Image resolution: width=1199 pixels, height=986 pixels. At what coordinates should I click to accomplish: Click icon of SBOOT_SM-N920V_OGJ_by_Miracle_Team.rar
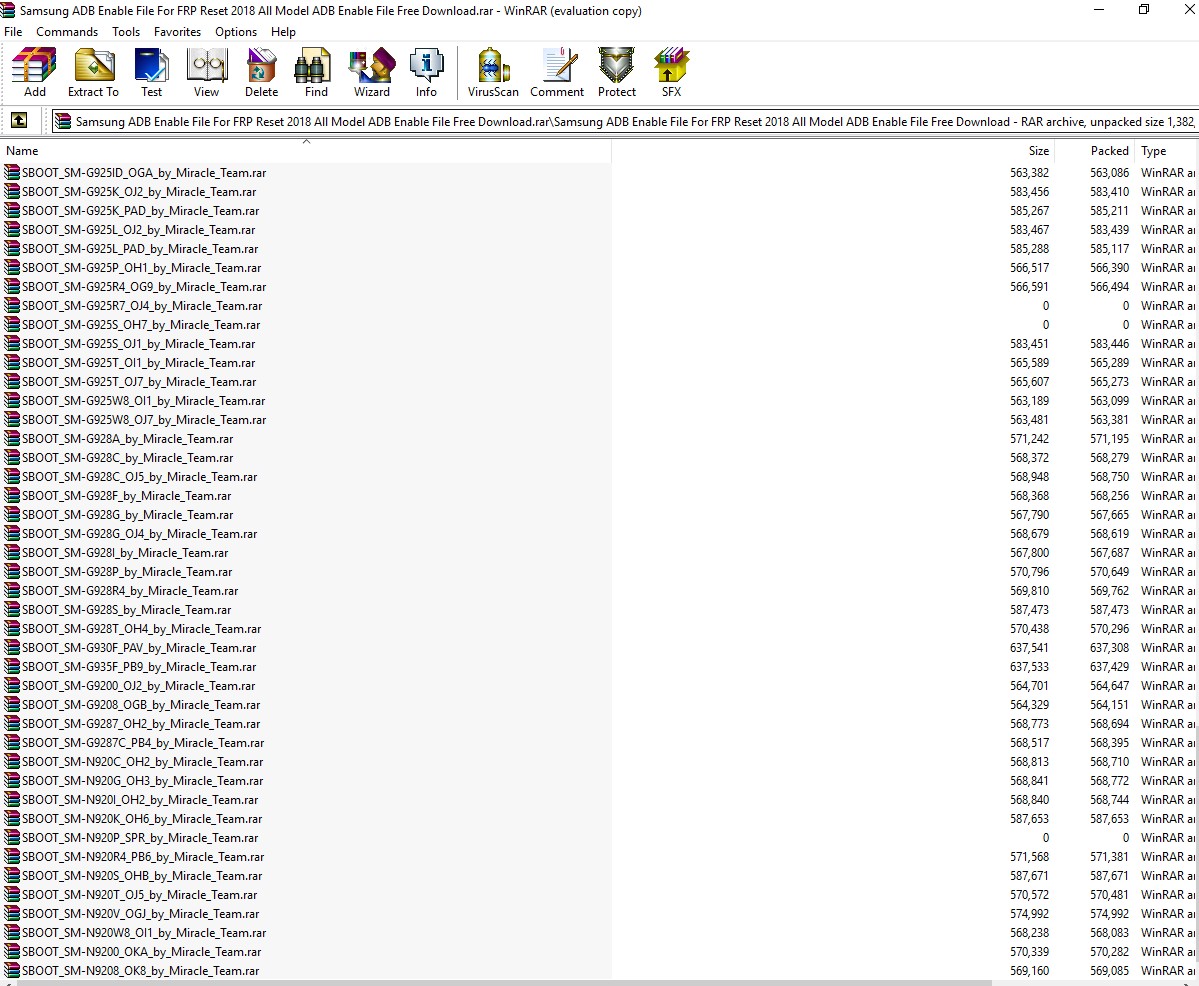12,914
